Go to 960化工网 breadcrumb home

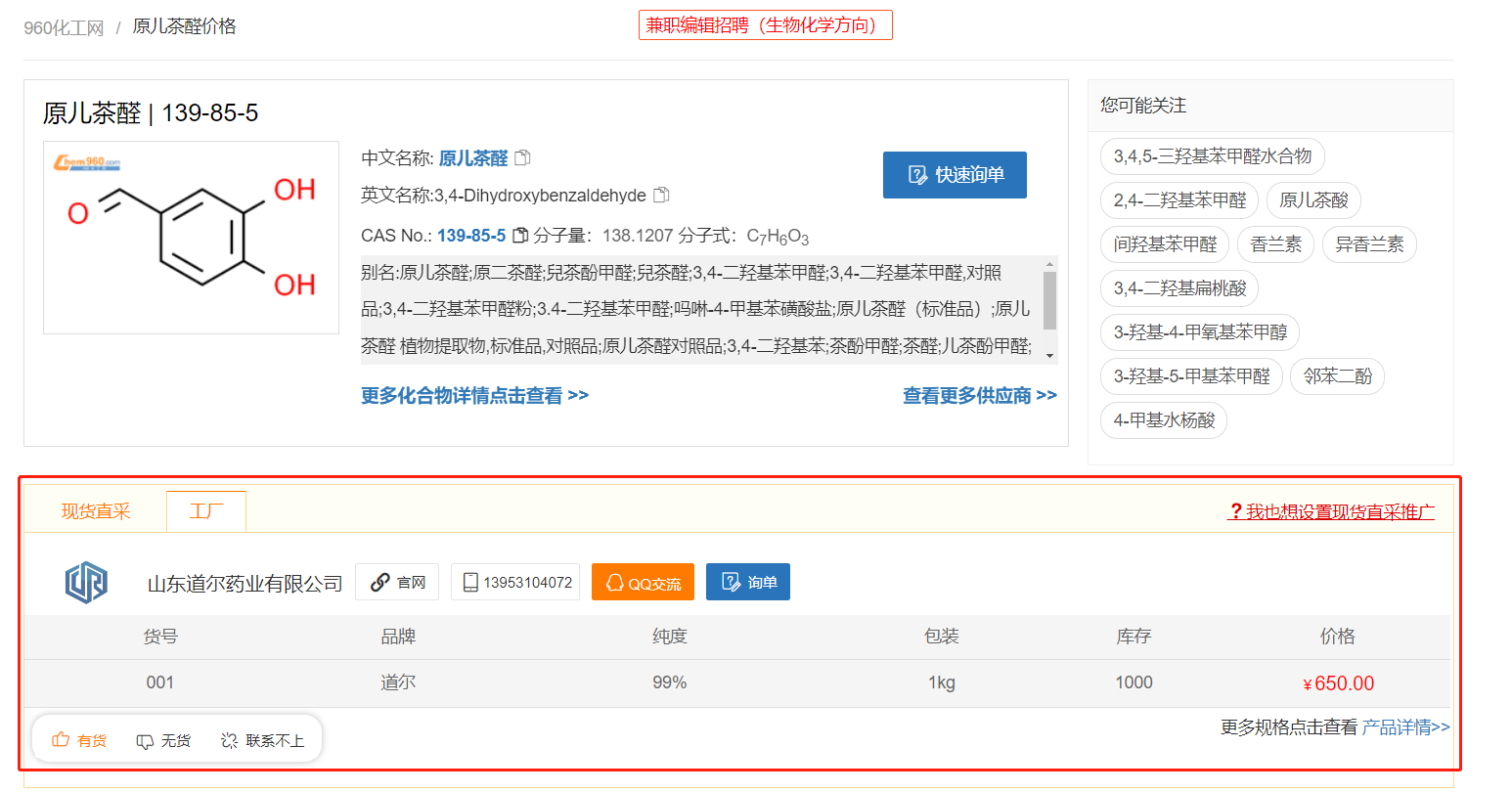pos(64,27)
